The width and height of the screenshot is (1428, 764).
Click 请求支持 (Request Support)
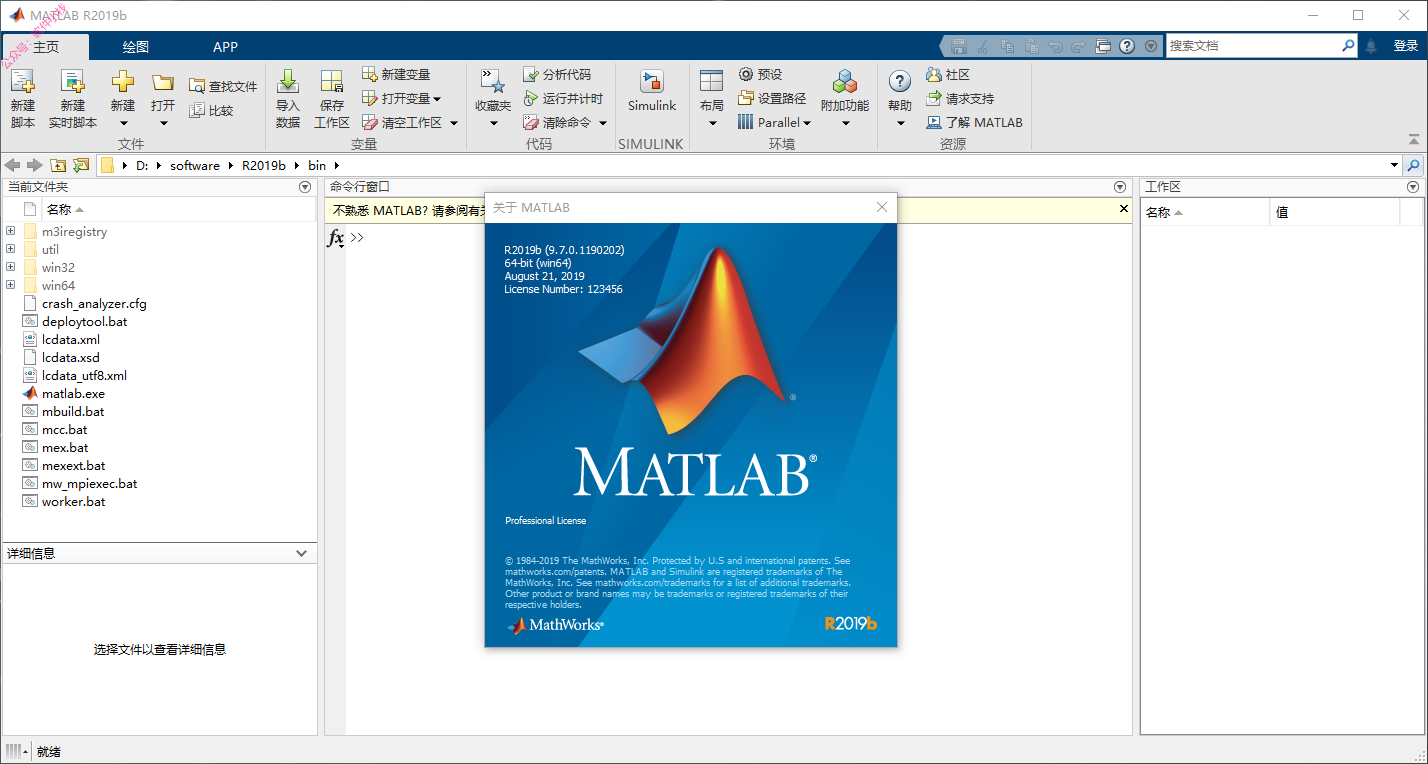(x=960, y=99)
